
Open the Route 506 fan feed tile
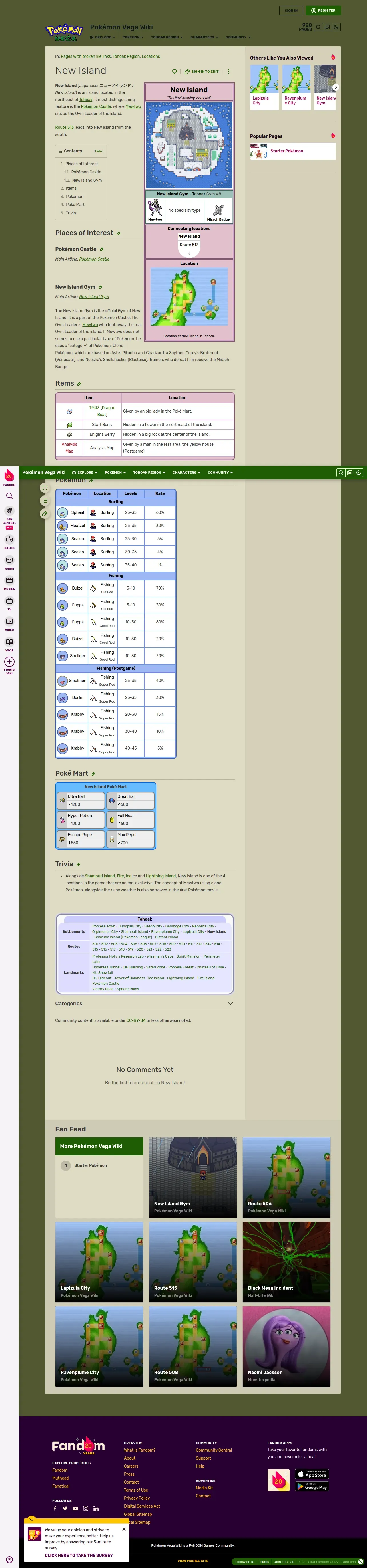point(287,1177)
